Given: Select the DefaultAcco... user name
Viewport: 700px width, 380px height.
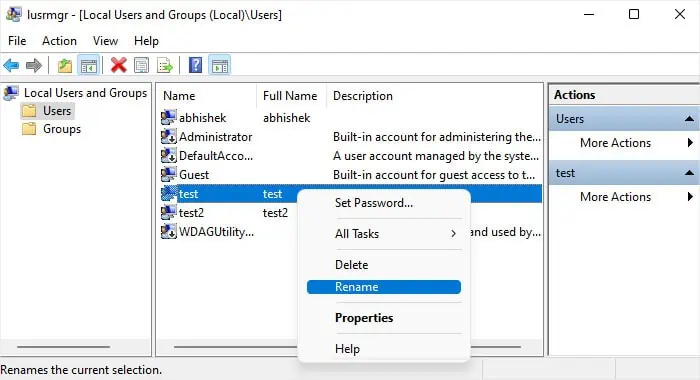Looking at the screenshot, I should [x=216, y=156].
